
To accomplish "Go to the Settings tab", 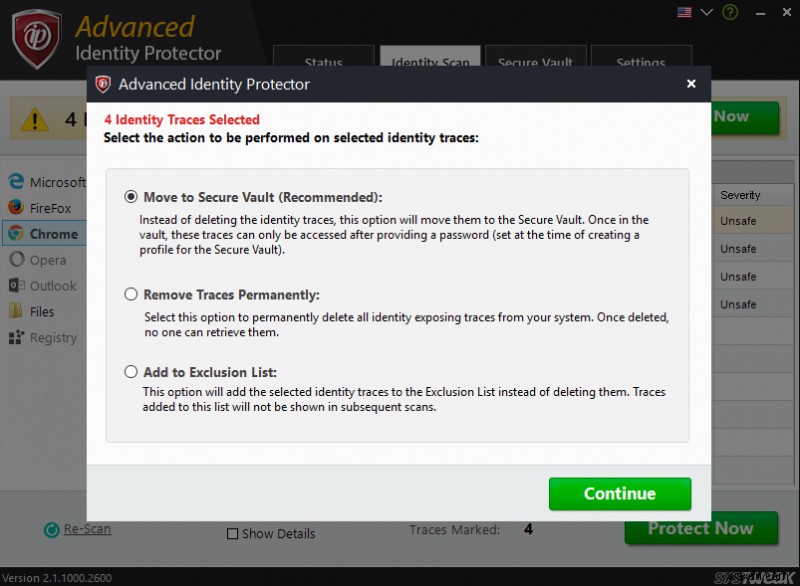I will click(641, 56).
